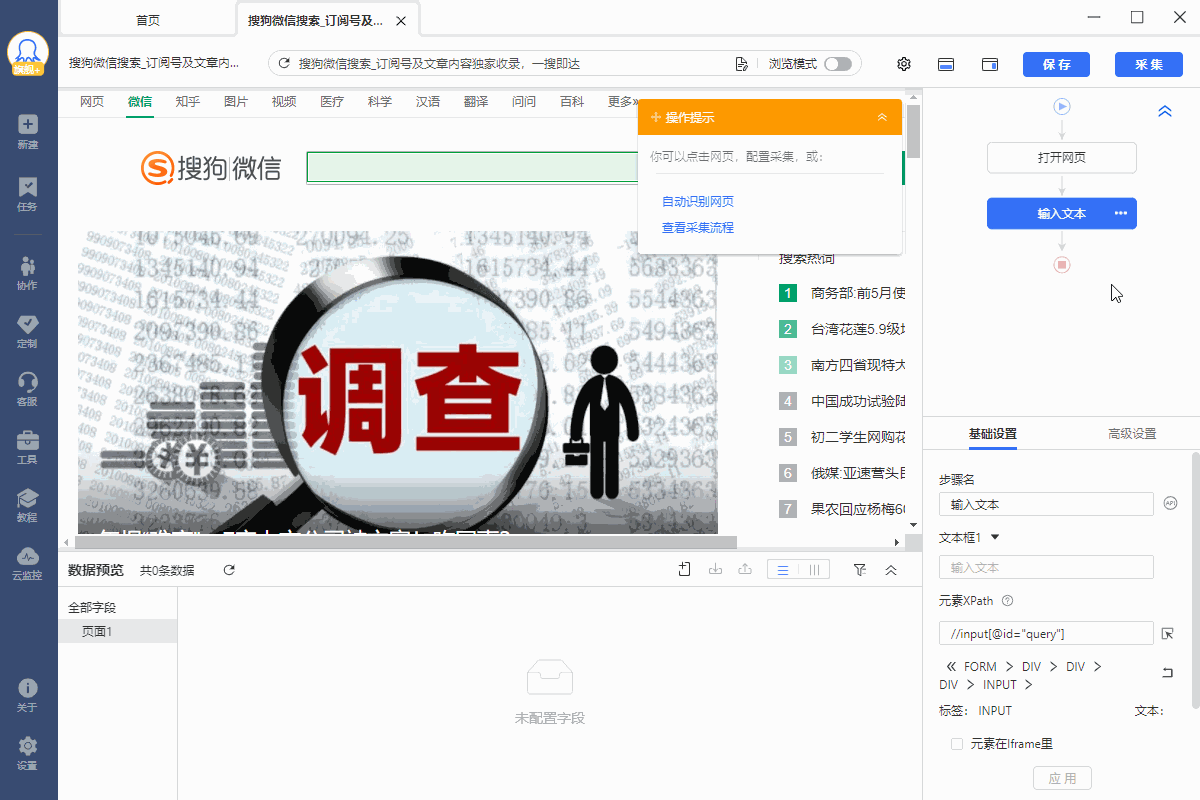Click the help icon next to 元素XPath
The height and width of the screenshot is (800, 1200).
pos(1007,601)
